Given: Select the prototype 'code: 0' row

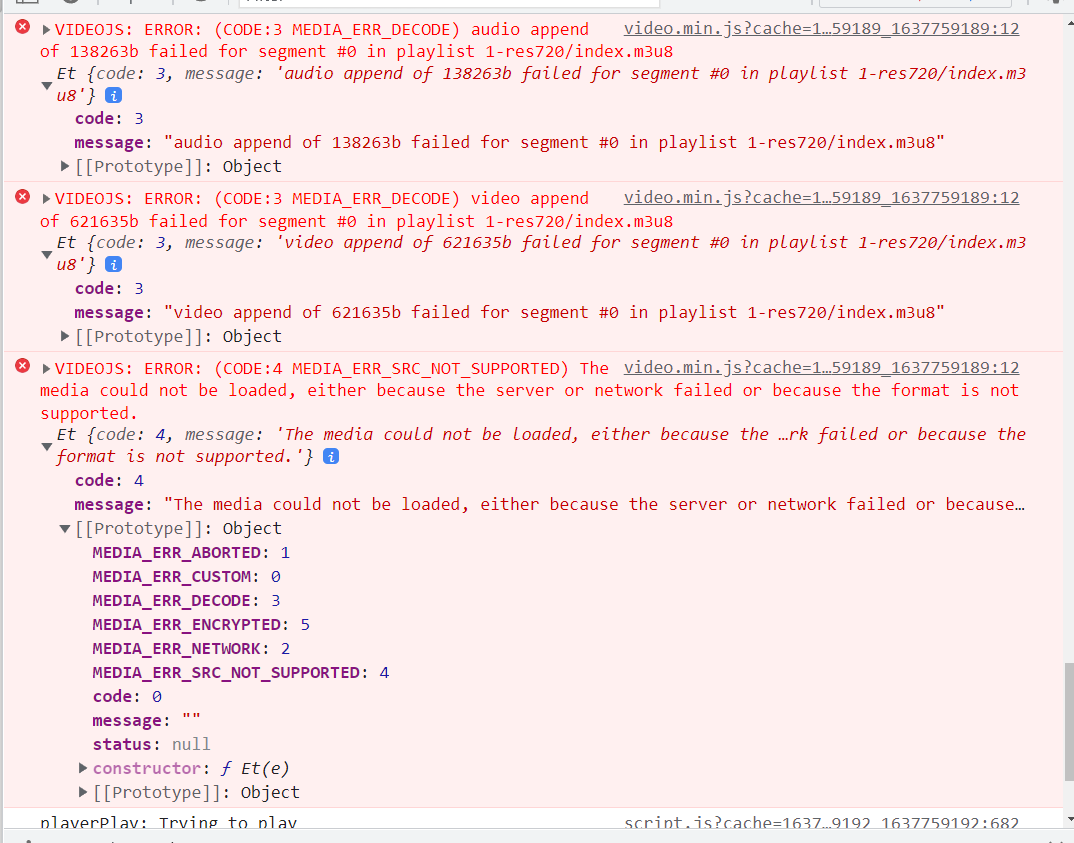Looking at the screenshot, I should click(x=127, y=696).
